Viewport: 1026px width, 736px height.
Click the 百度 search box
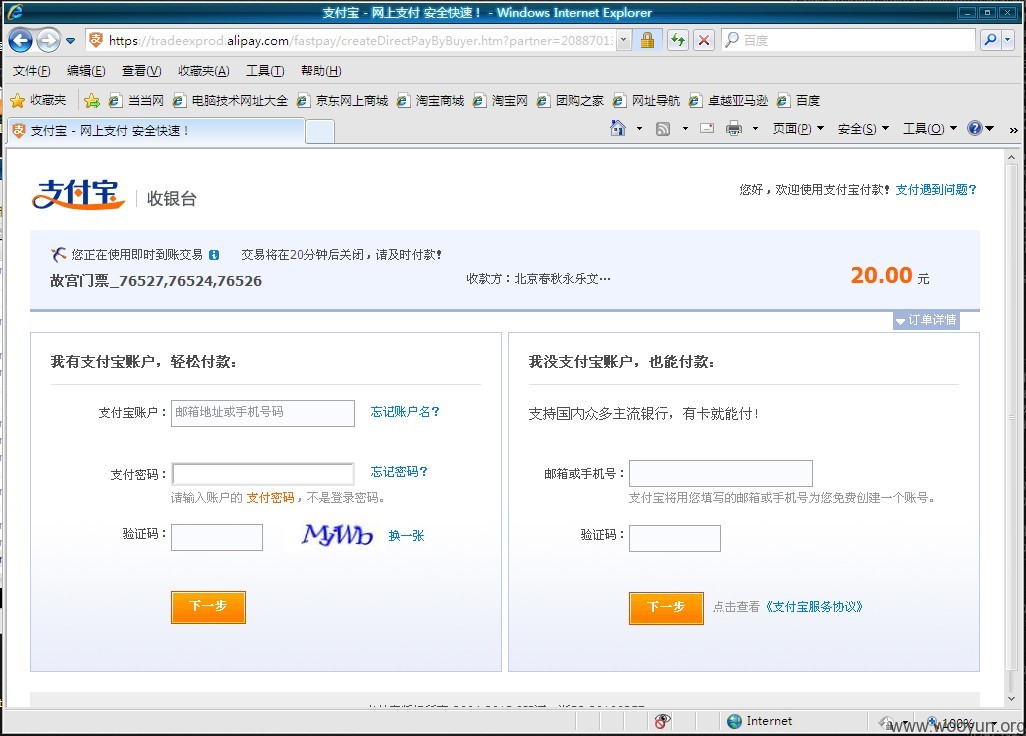(849, 41)
